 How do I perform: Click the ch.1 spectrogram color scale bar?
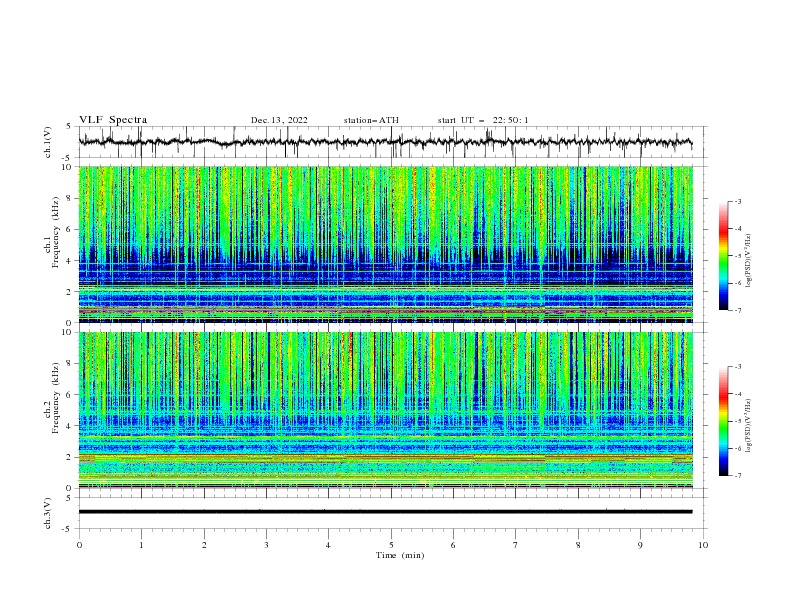(x=723, y=256)
